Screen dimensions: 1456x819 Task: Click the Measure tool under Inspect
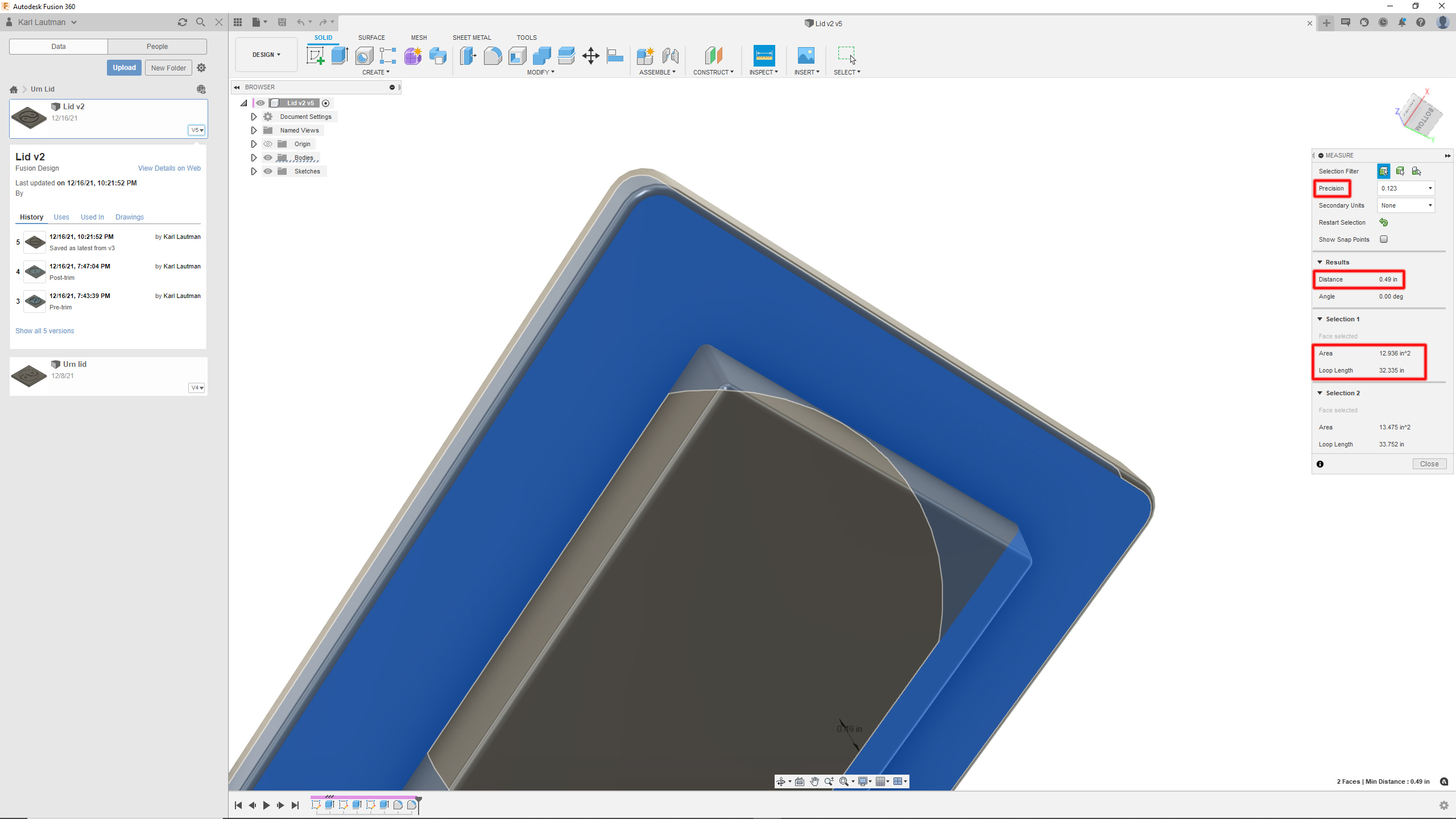(x=764, y=56)
